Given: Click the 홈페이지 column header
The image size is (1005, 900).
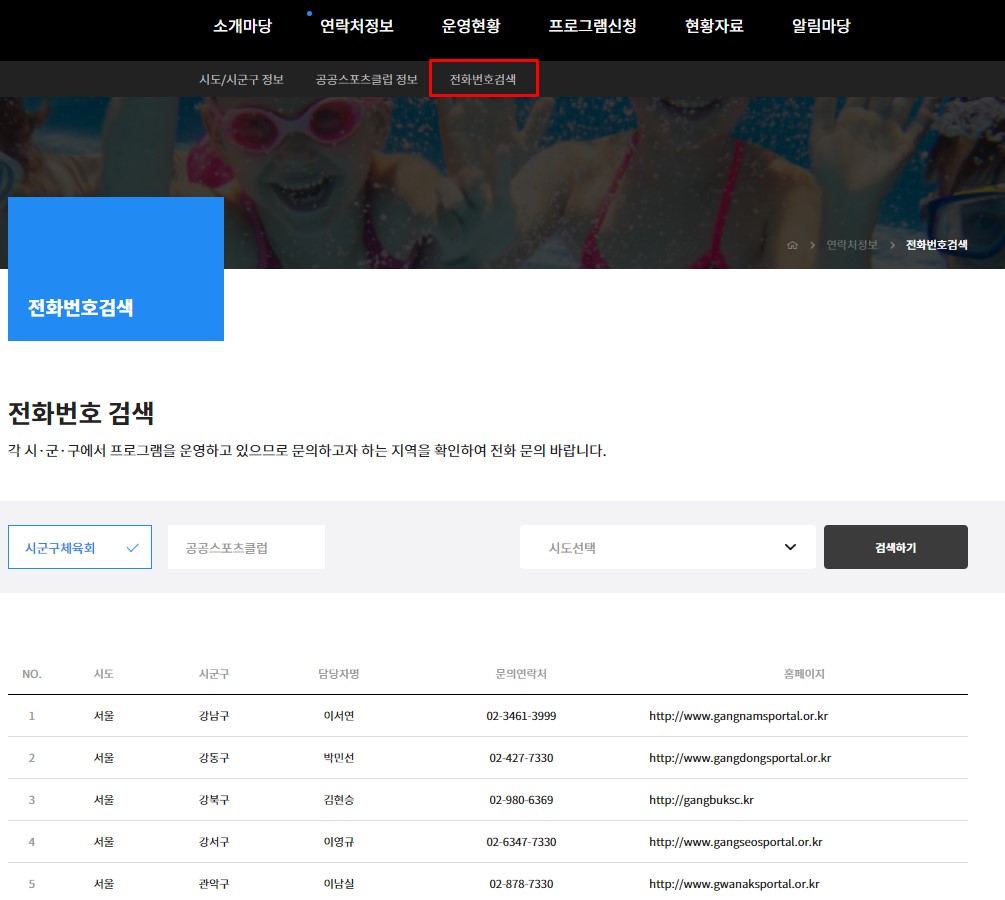Looking at the screenshot, I should pos(804,674).
